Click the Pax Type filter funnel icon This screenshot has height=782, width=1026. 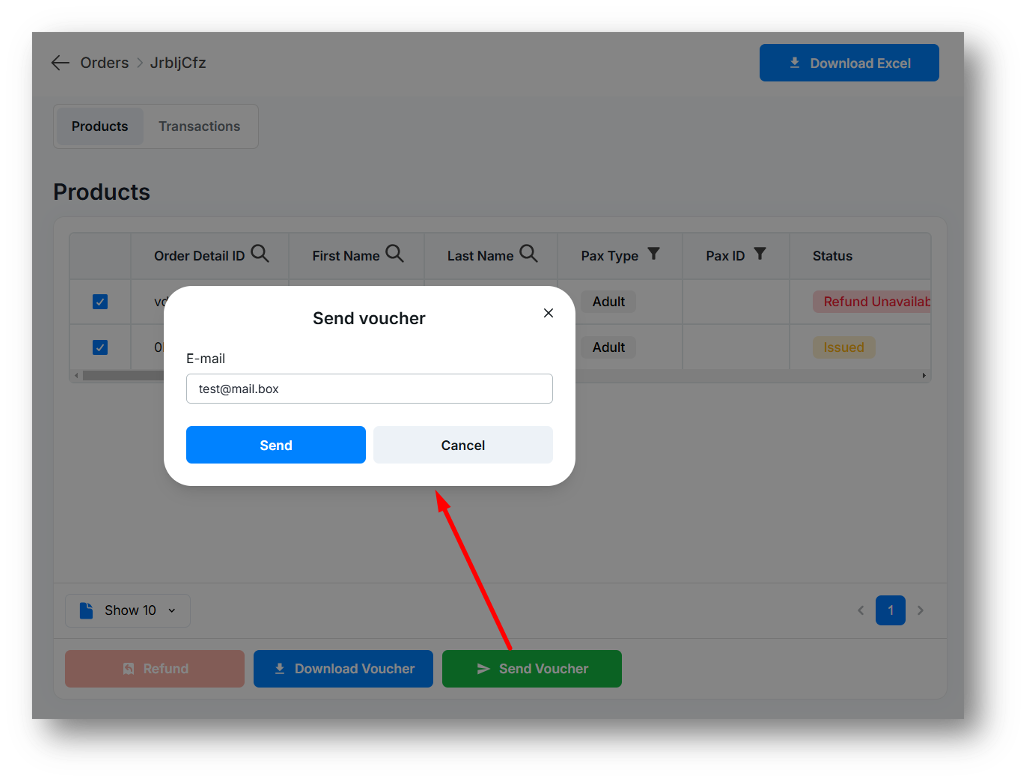[654, 254]
